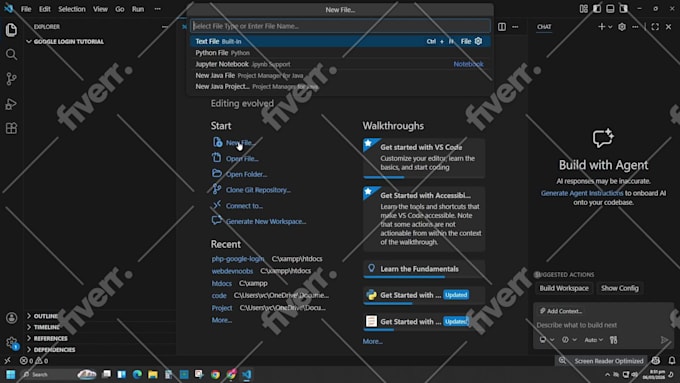This screenshot has width=680, height=383.
Task: Launch Google Chrome from the taskbar
Action: point(216,374)
